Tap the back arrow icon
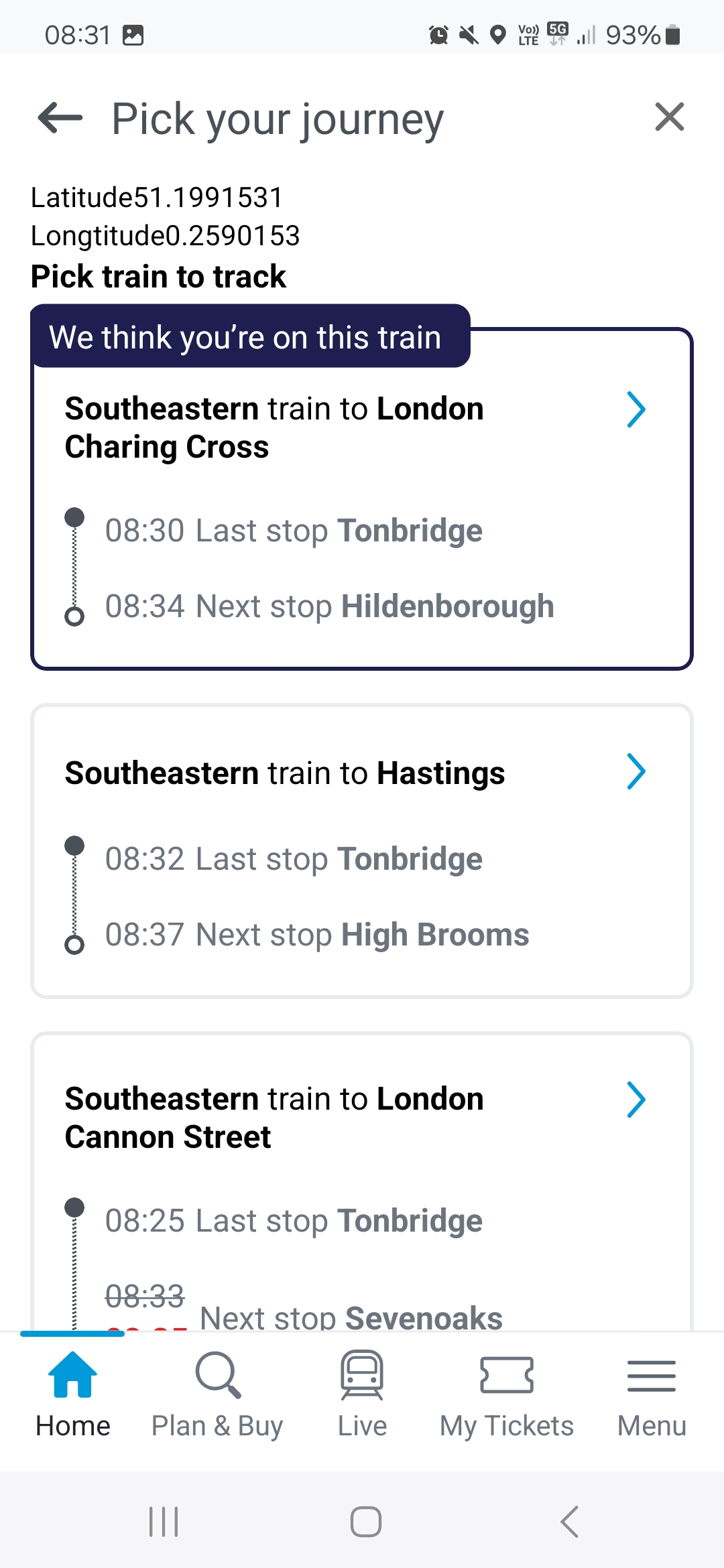Image resolution: width=724 pixels, height=1568 pixels. [60, 118]
